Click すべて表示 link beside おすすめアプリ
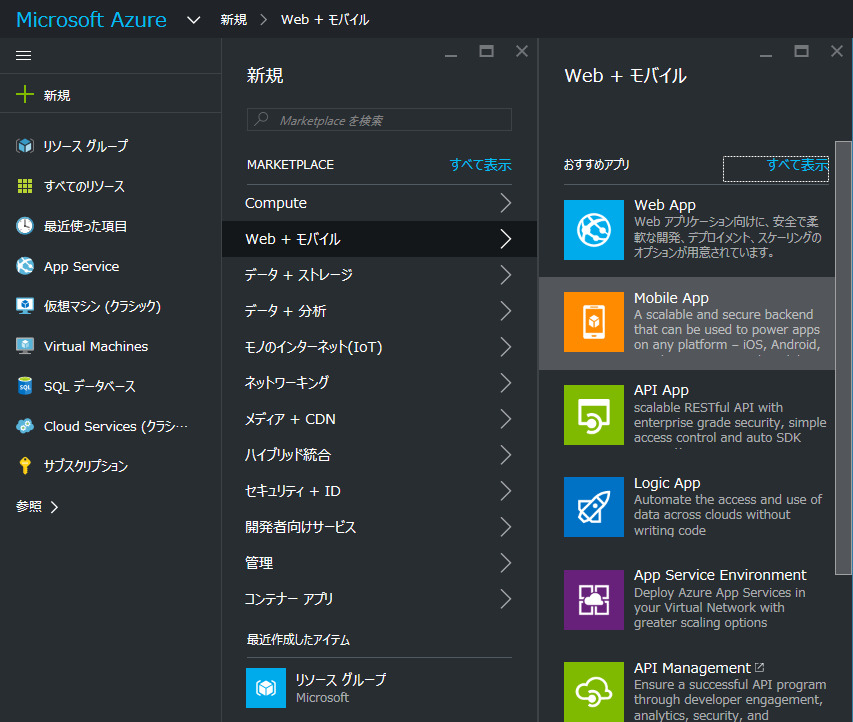Screen dimensions: 853x722 (x=797, y=164)
